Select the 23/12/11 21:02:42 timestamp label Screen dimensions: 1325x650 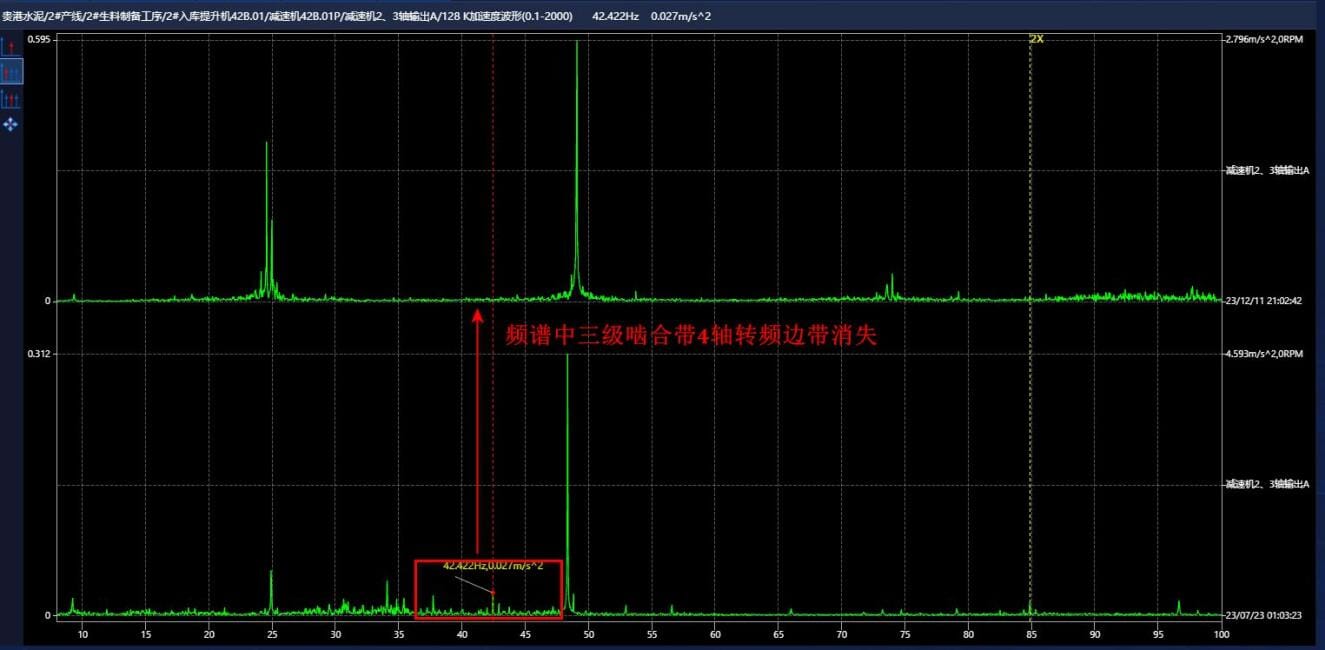1265,300
